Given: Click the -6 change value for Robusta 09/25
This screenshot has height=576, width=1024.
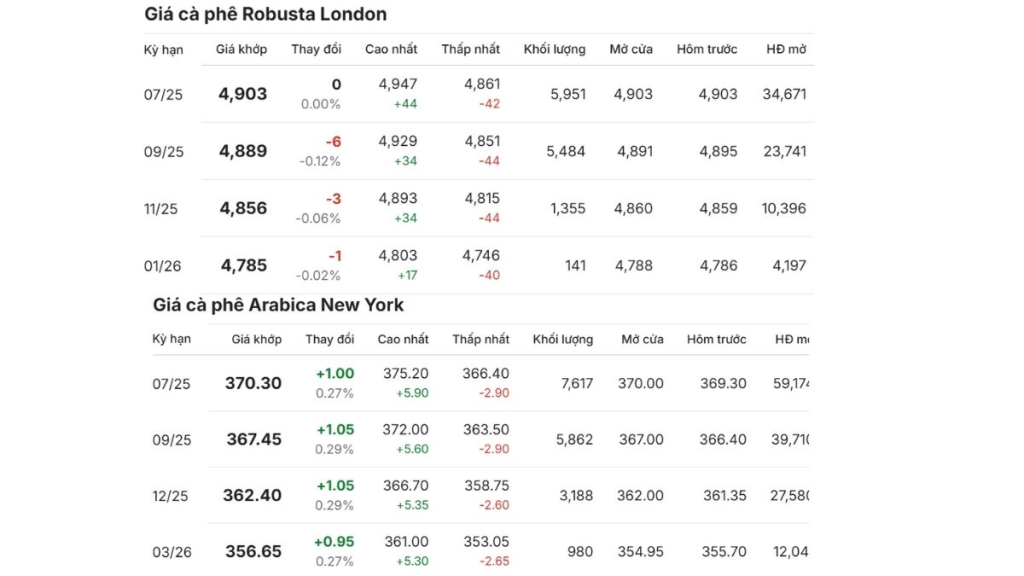Looking at the screenshot, I should (x=333, y=142).
